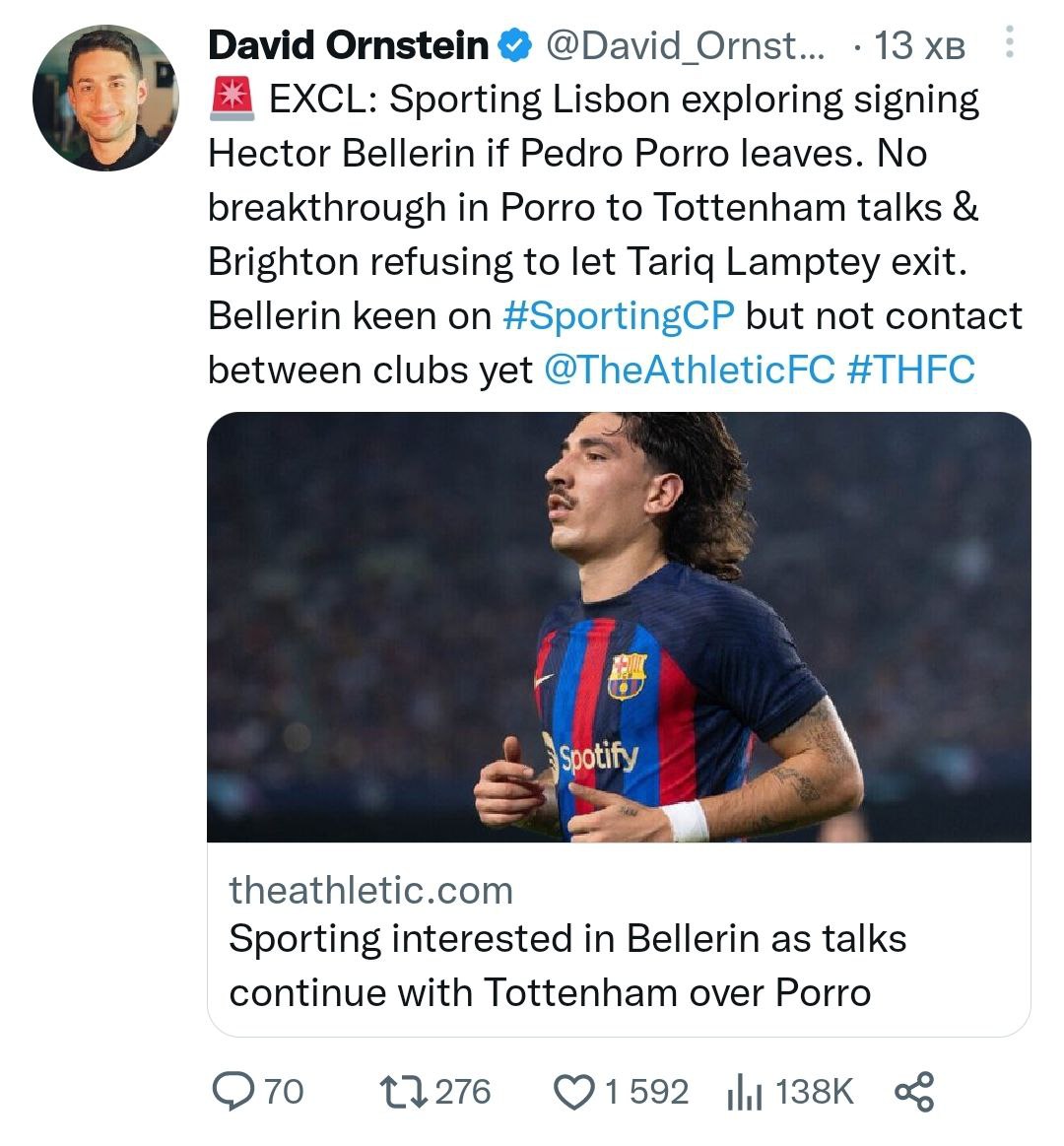Click the 276 retweet count
Screen dimensions: 1064x1146
(x=462, y=1092)
